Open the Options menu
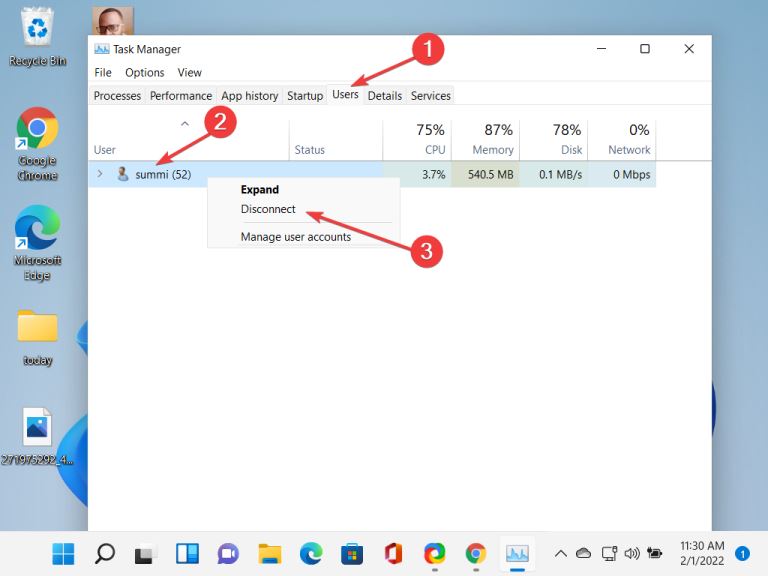 [144, 72]
